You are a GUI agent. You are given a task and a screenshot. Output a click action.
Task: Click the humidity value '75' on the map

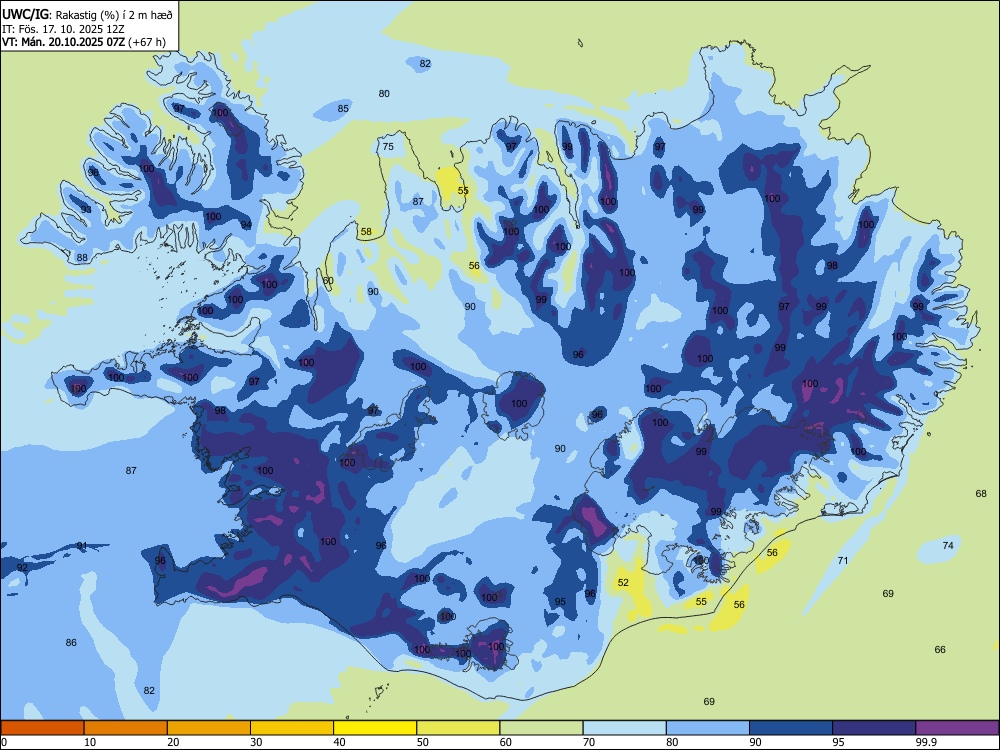click(x=388, y=147)
